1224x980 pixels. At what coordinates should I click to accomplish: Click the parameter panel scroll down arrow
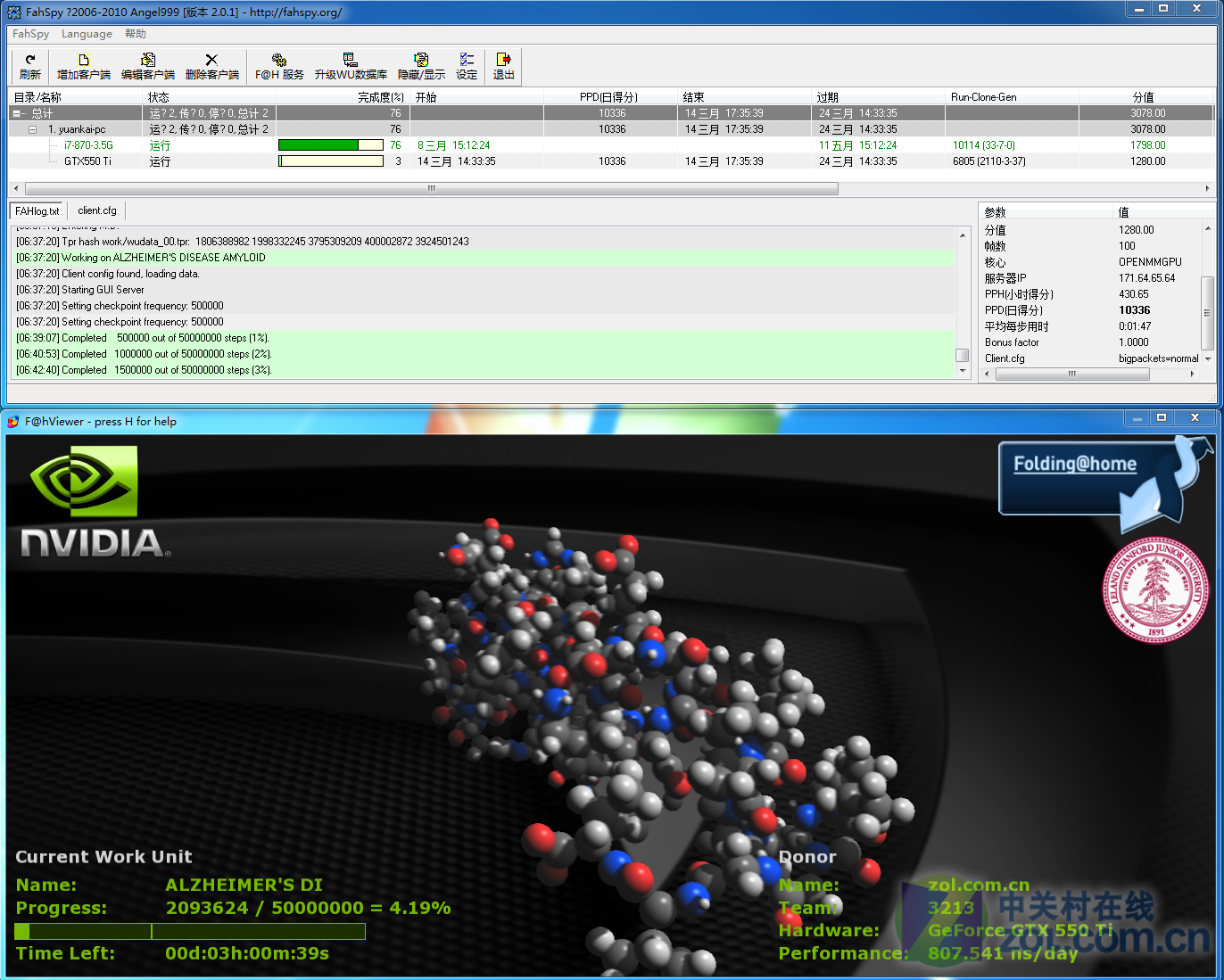[x=1207, y=358]
